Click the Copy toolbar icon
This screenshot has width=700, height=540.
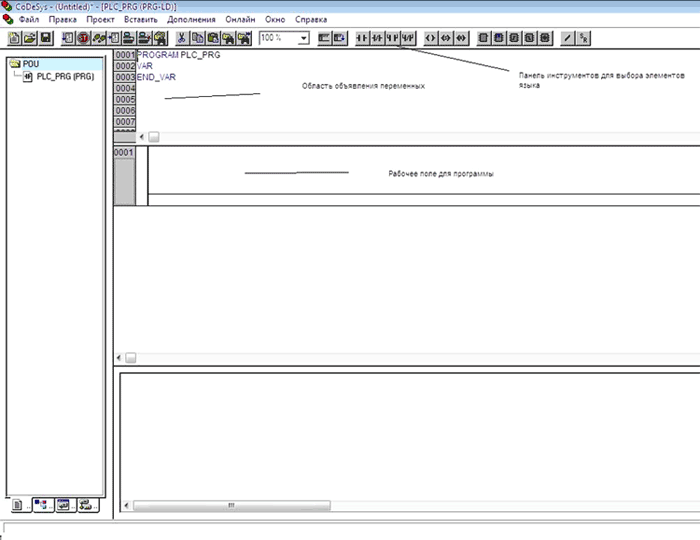point(197,38)
